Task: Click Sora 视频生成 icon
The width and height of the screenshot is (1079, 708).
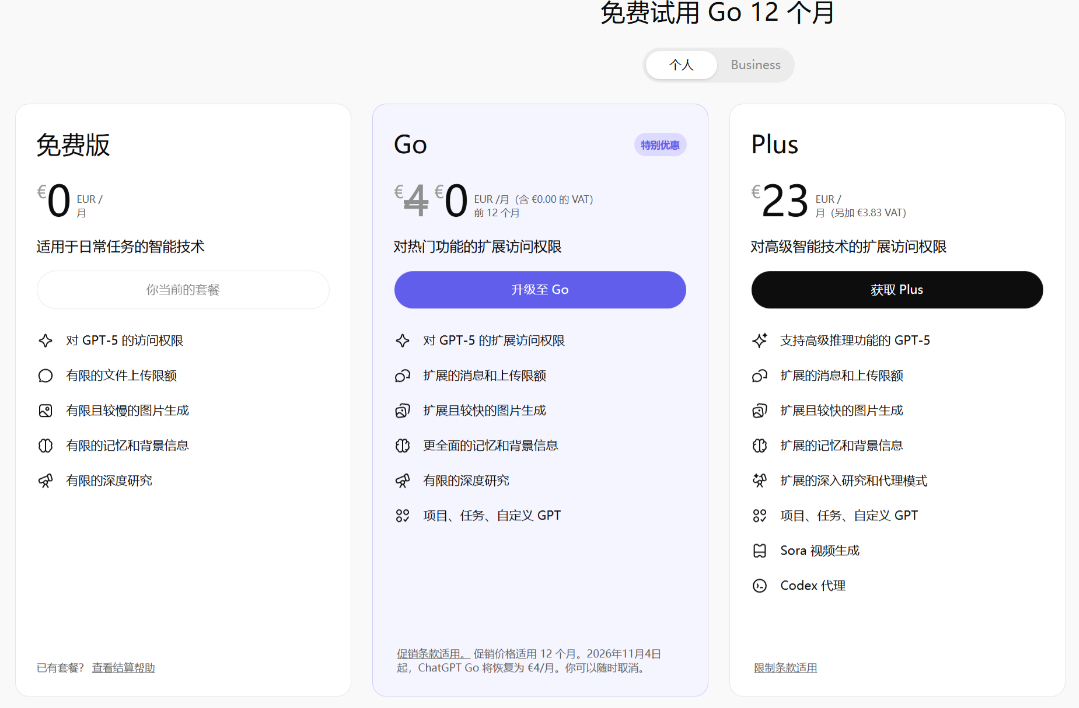Action: [760, 551]
